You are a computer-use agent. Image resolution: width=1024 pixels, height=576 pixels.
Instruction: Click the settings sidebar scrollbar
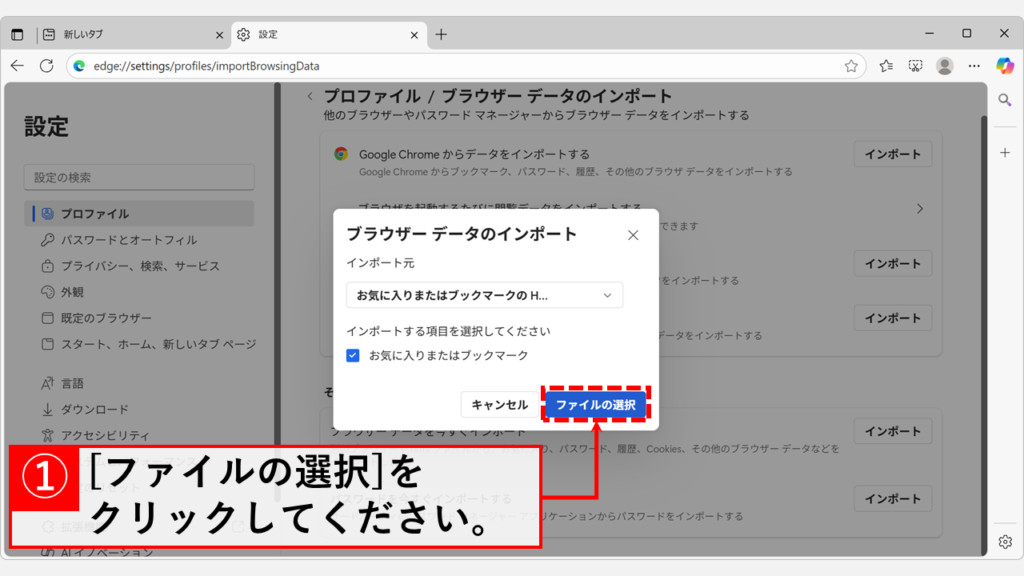(278, 292)
